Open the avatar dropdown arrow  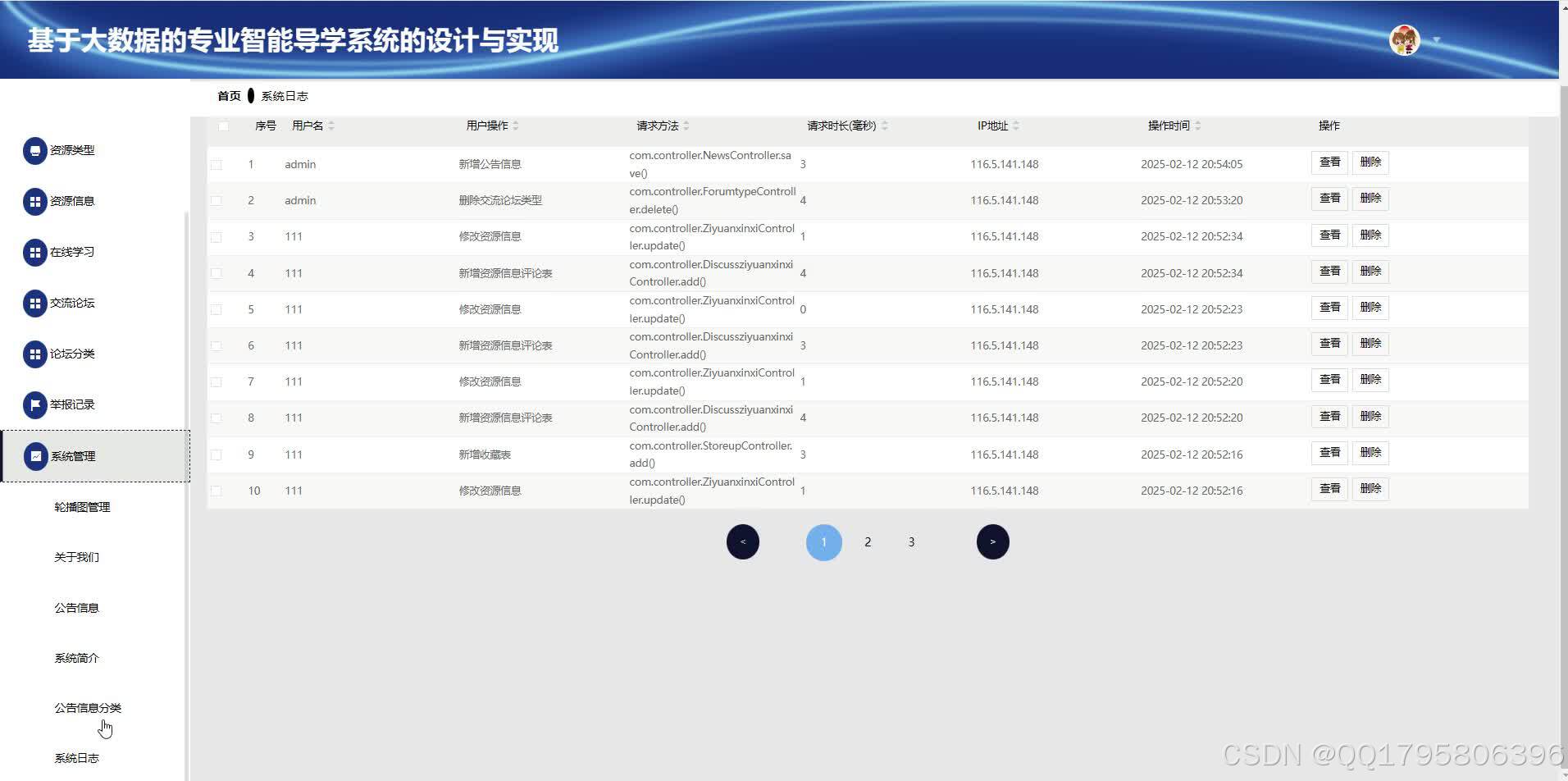pos(1434,39)
